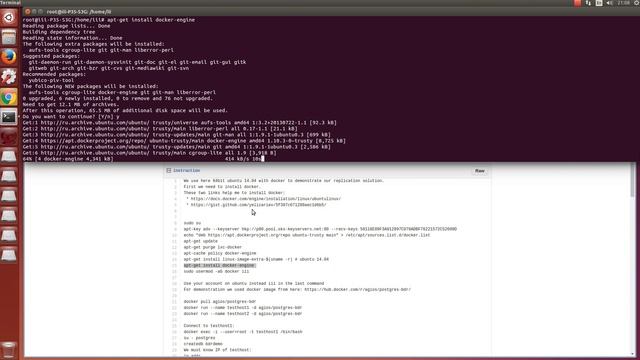The width and height of the screenshot is (640, 360).
Task: Click the terminal 'Get:1' aufs-tools download line
Action: [180, 122]
